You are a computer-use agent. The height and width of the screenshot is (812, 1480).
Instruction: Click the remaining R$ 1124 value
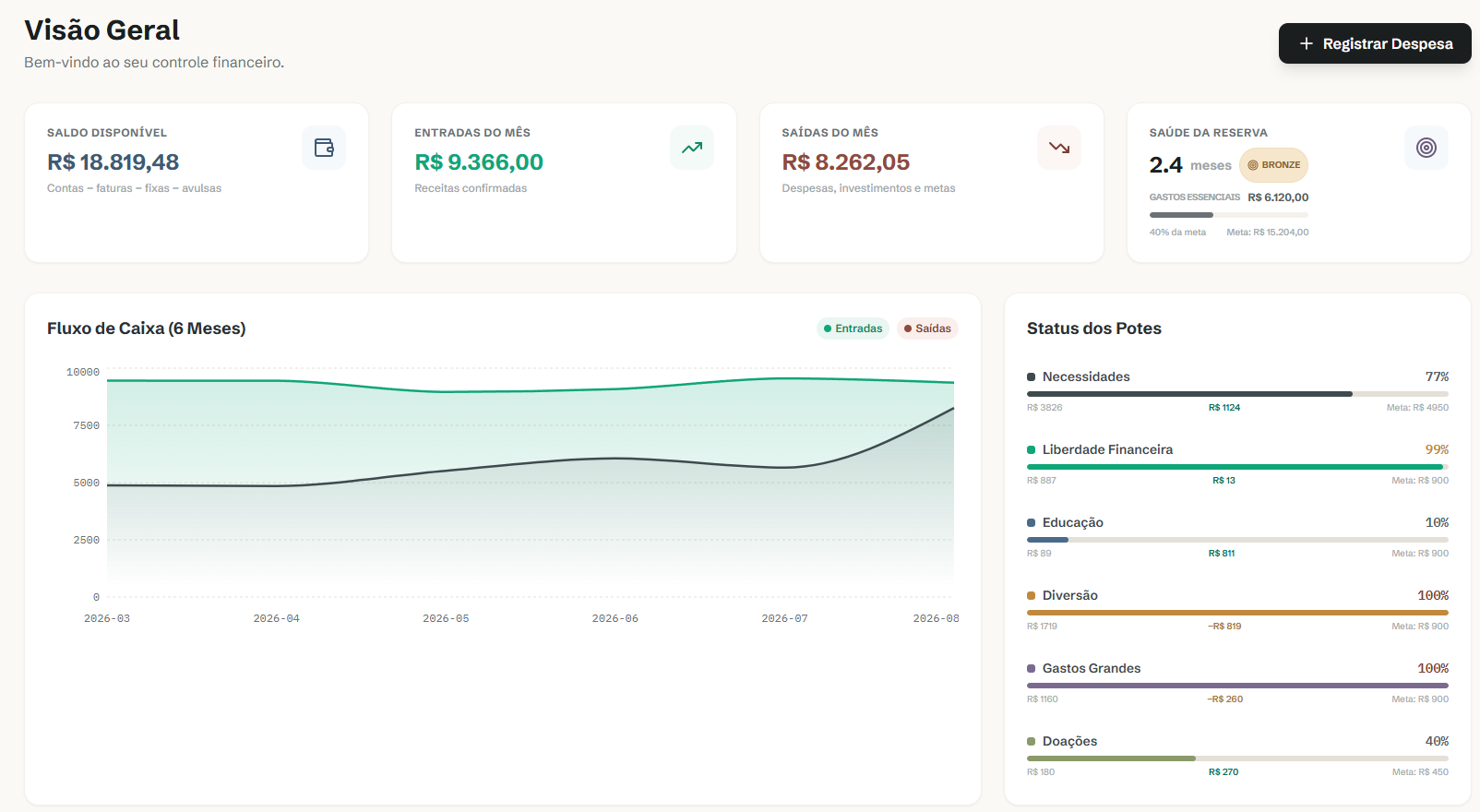coord(1224,408)
